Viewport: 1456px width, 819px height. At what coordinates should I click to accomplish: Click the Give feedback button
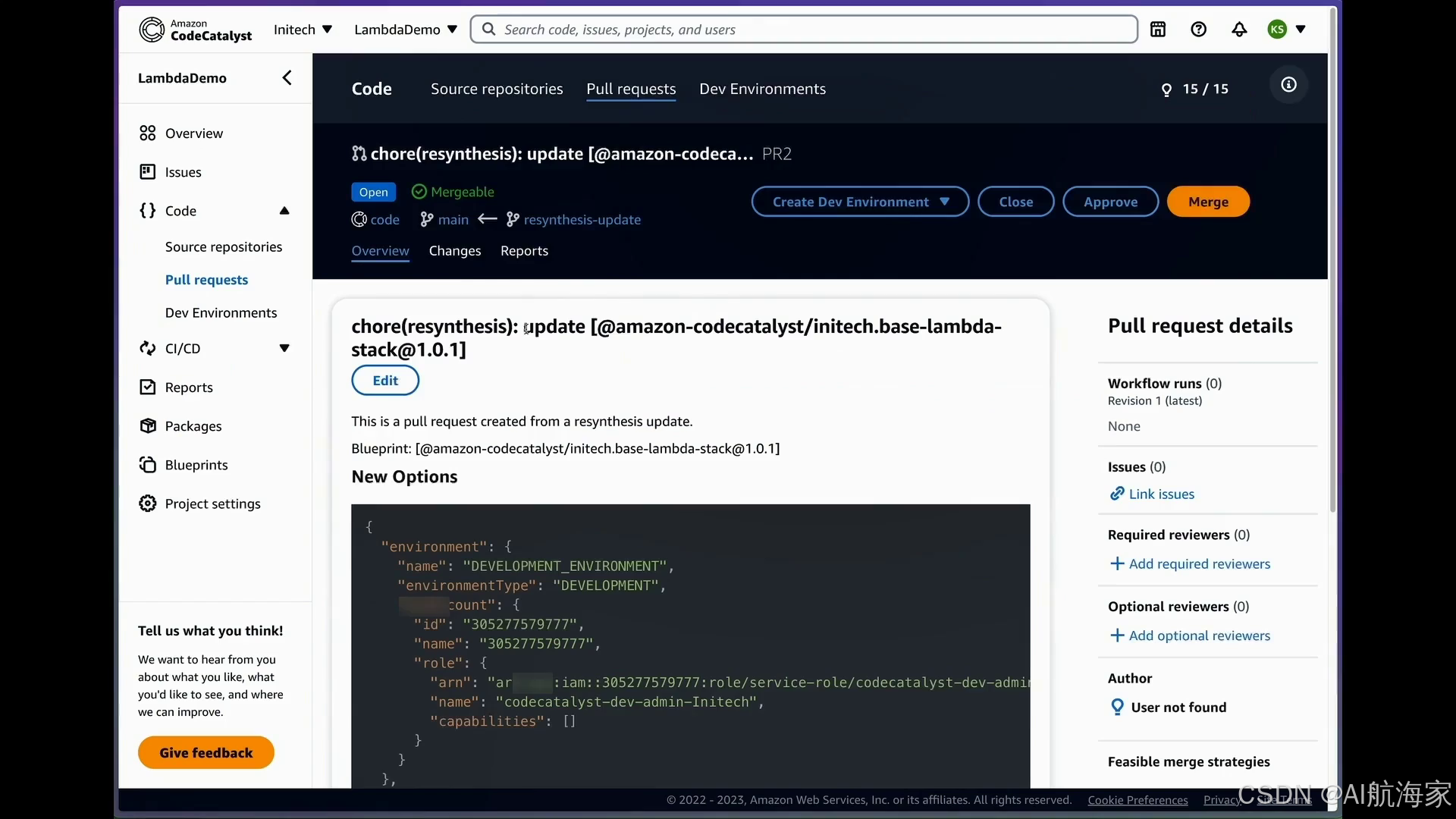pos(206,752)
